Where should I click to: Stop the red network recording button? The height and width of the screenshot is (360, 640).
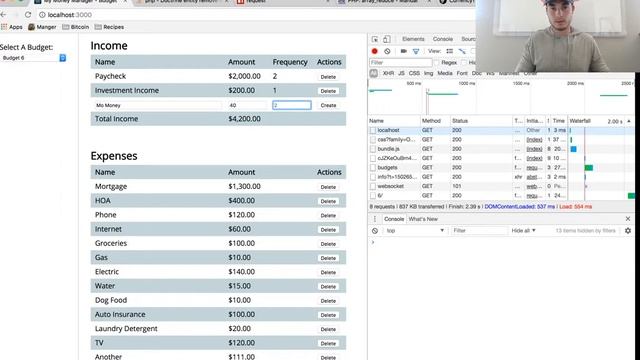[x=374, y=51]
